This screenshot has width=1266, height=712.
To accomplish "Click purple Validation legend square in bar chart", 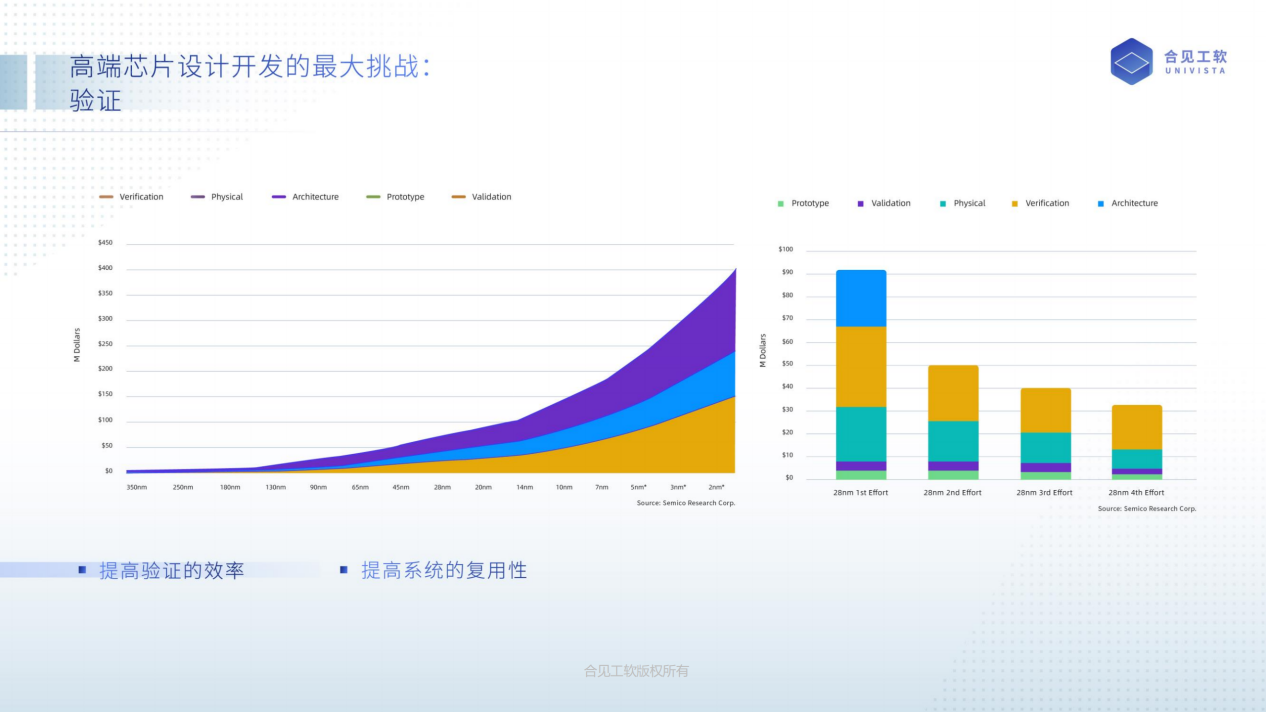I will click(860, 204).
